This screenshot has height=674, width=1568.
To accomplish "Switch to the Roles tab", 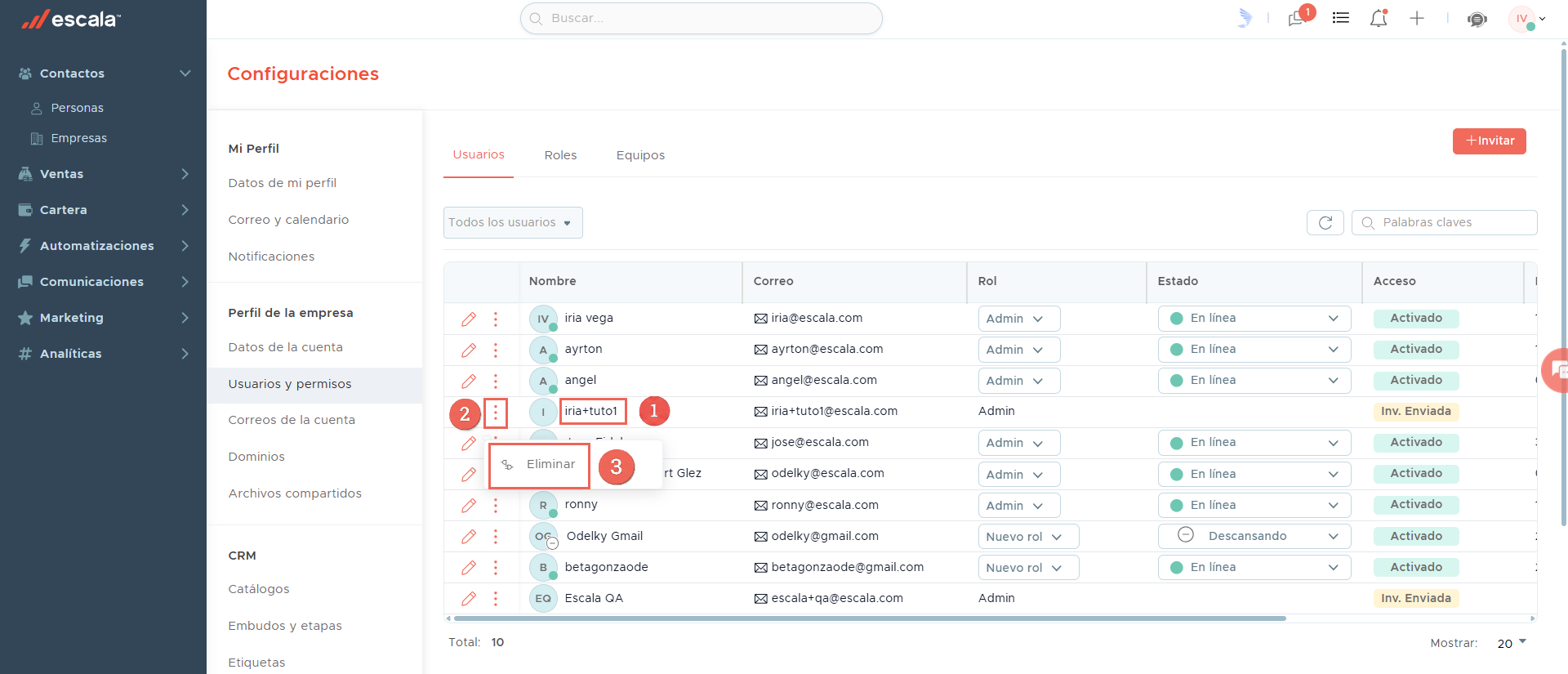I will pos(560,155).
